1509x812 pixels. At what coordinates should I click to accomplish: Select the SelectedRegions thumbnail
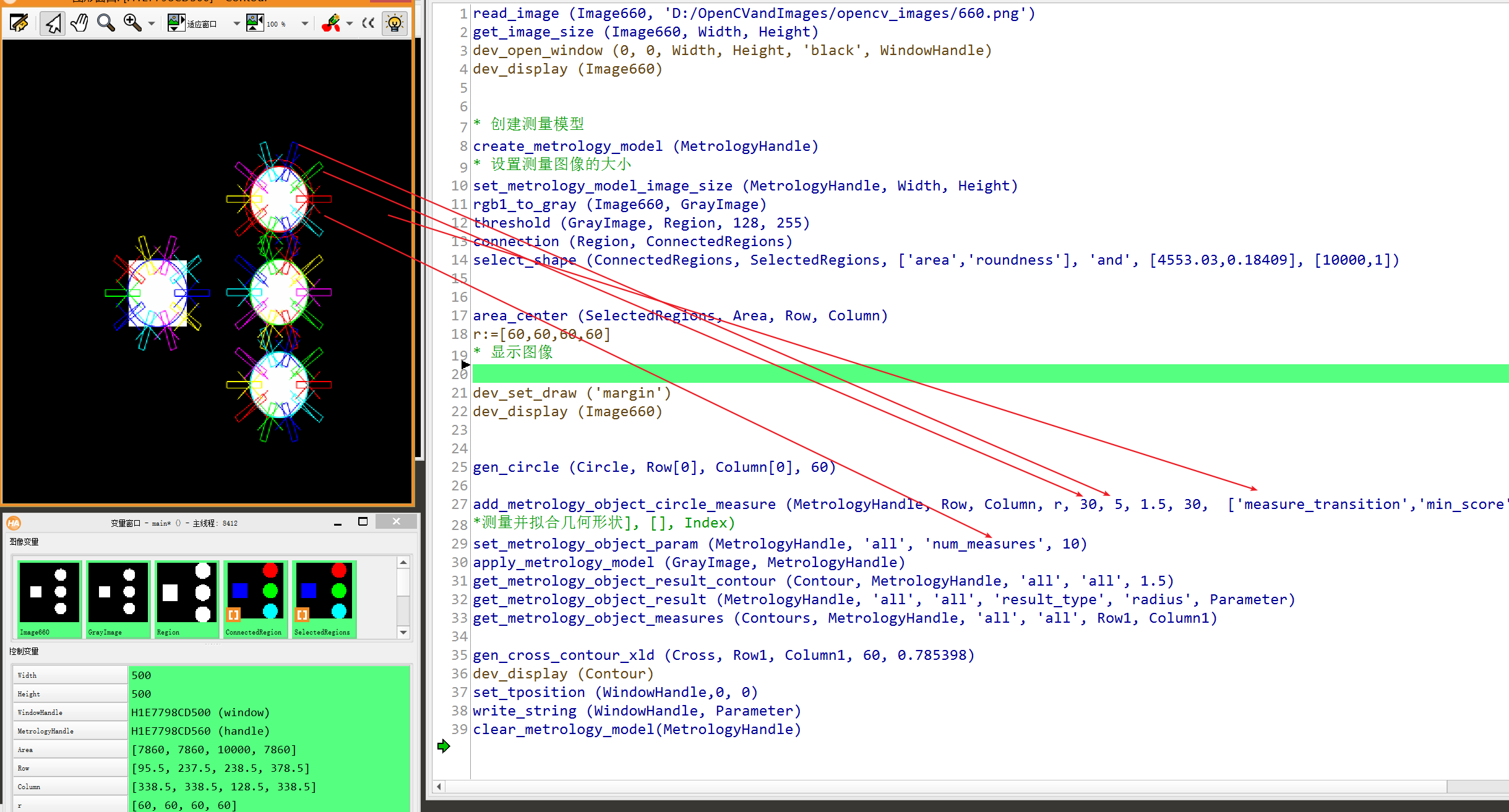tap(324, 597)
